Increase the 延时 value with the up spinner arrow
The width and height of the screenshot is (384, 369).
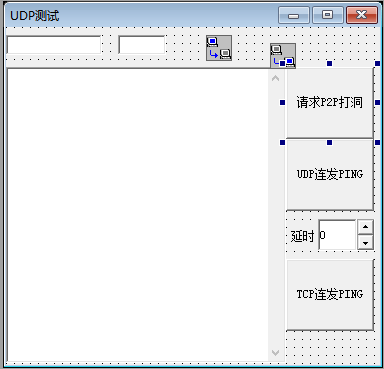(365, 227)
